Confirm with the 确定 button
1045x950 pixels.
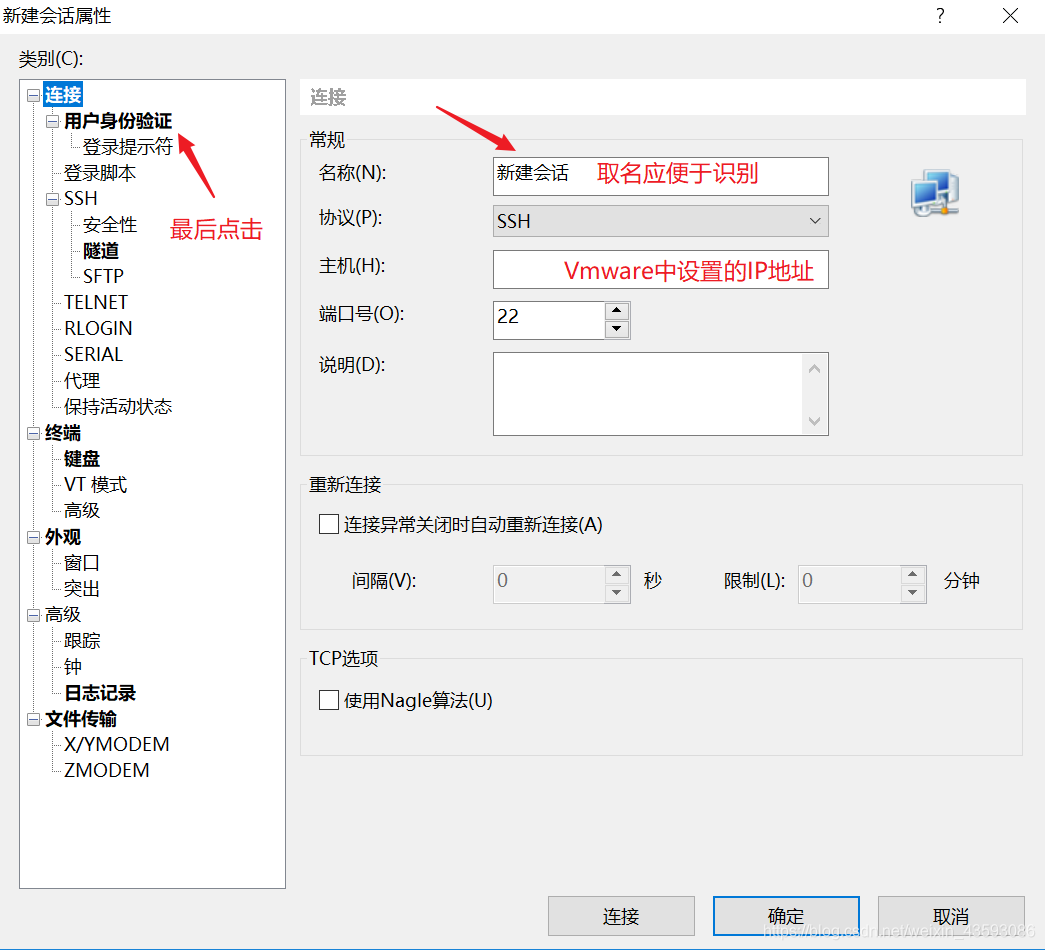click(786, 916)
